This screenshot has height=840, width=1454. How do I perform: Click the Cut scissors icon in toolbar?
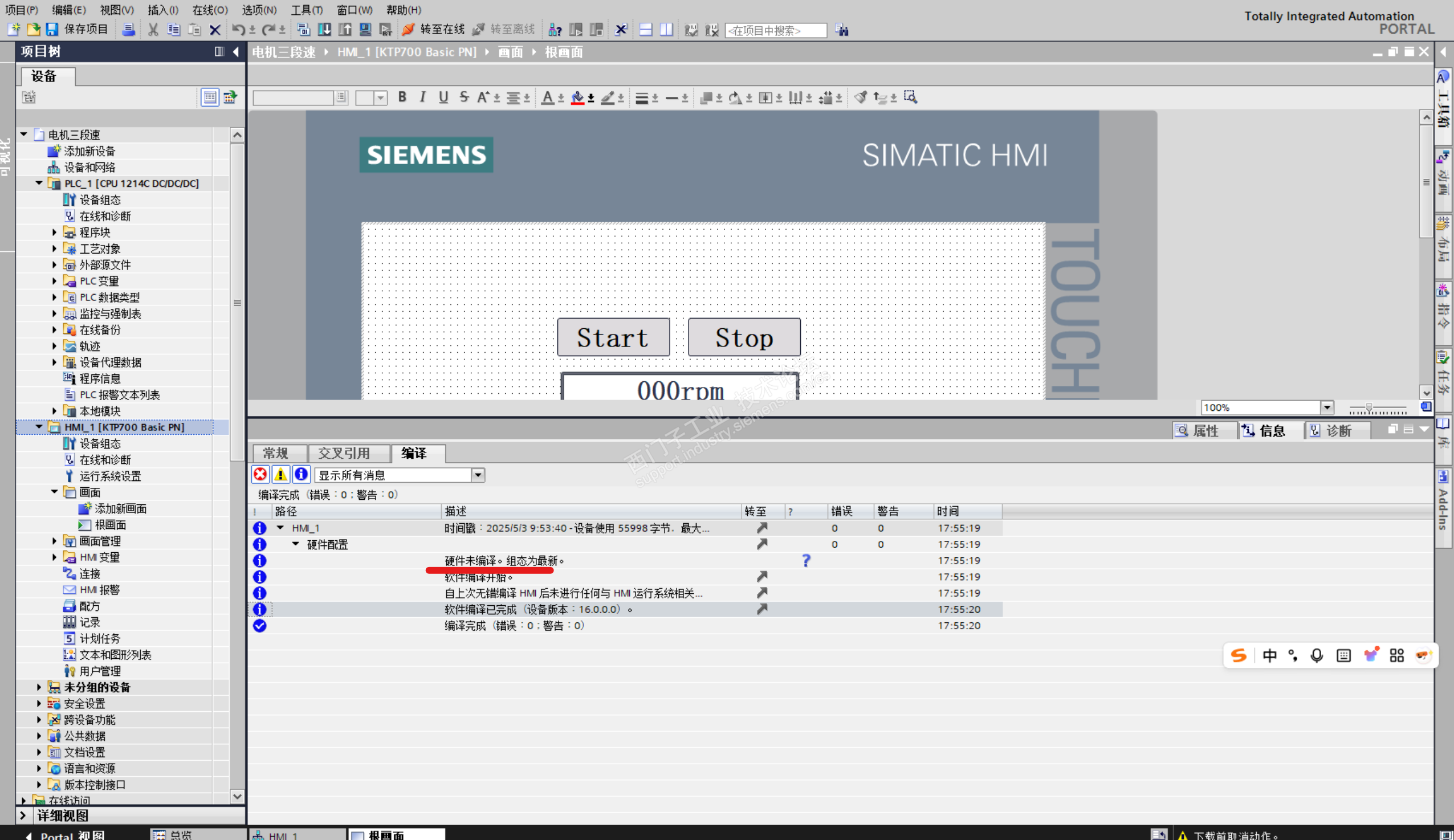click(x=153, y=30)
